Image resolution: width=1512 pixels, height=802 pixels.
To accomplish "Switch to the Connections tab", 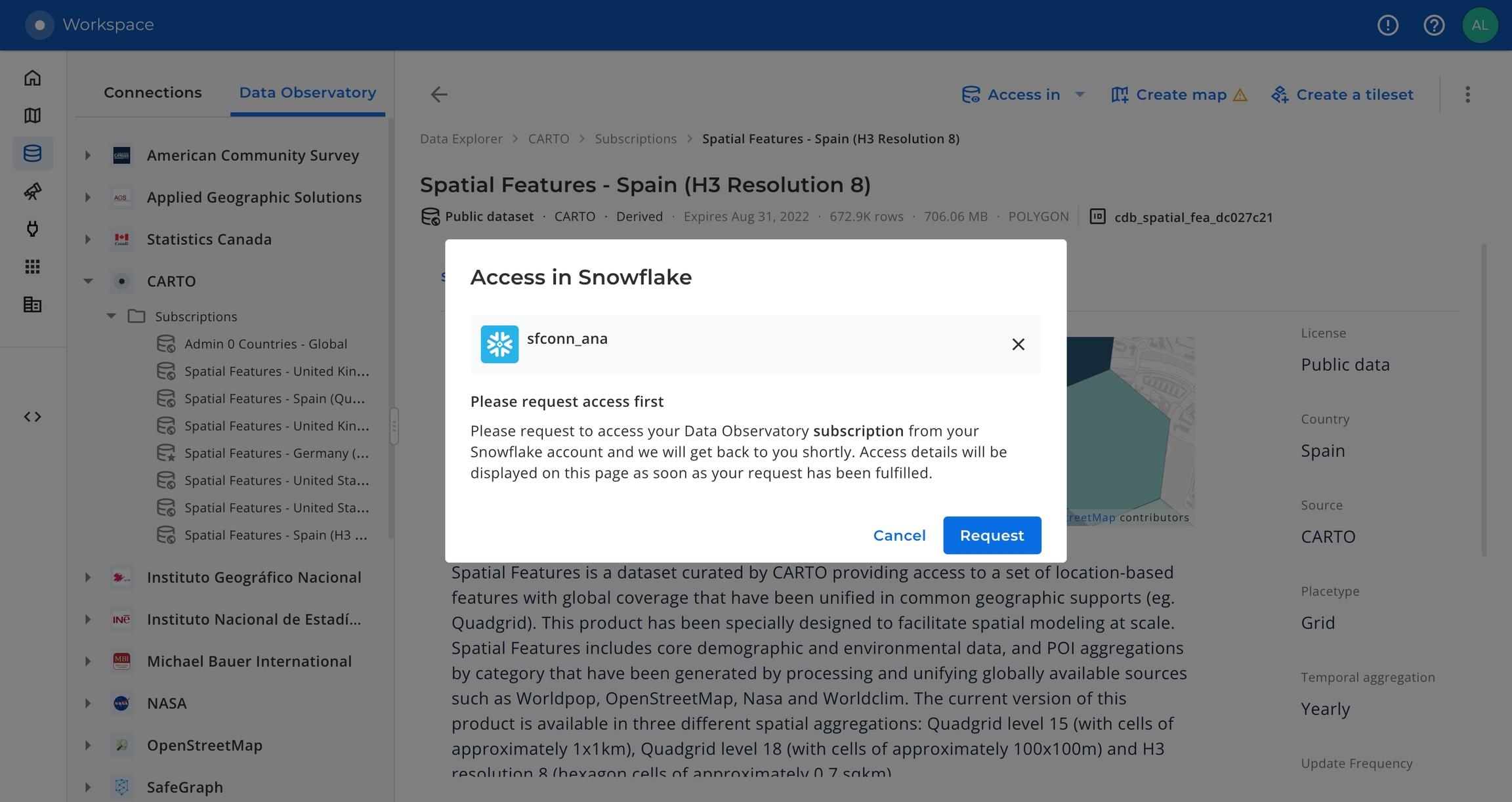I will pyautogui.click(x=152, y=93).
